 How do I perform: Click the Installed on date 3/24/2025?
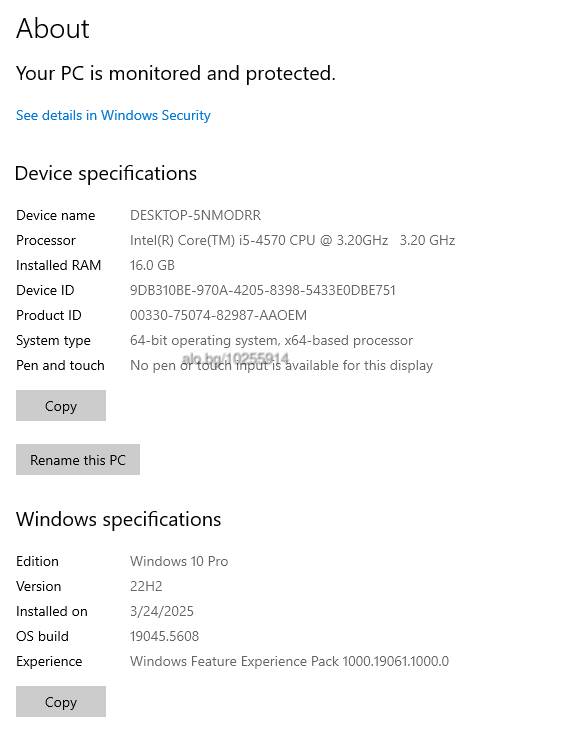pos(162,611)
